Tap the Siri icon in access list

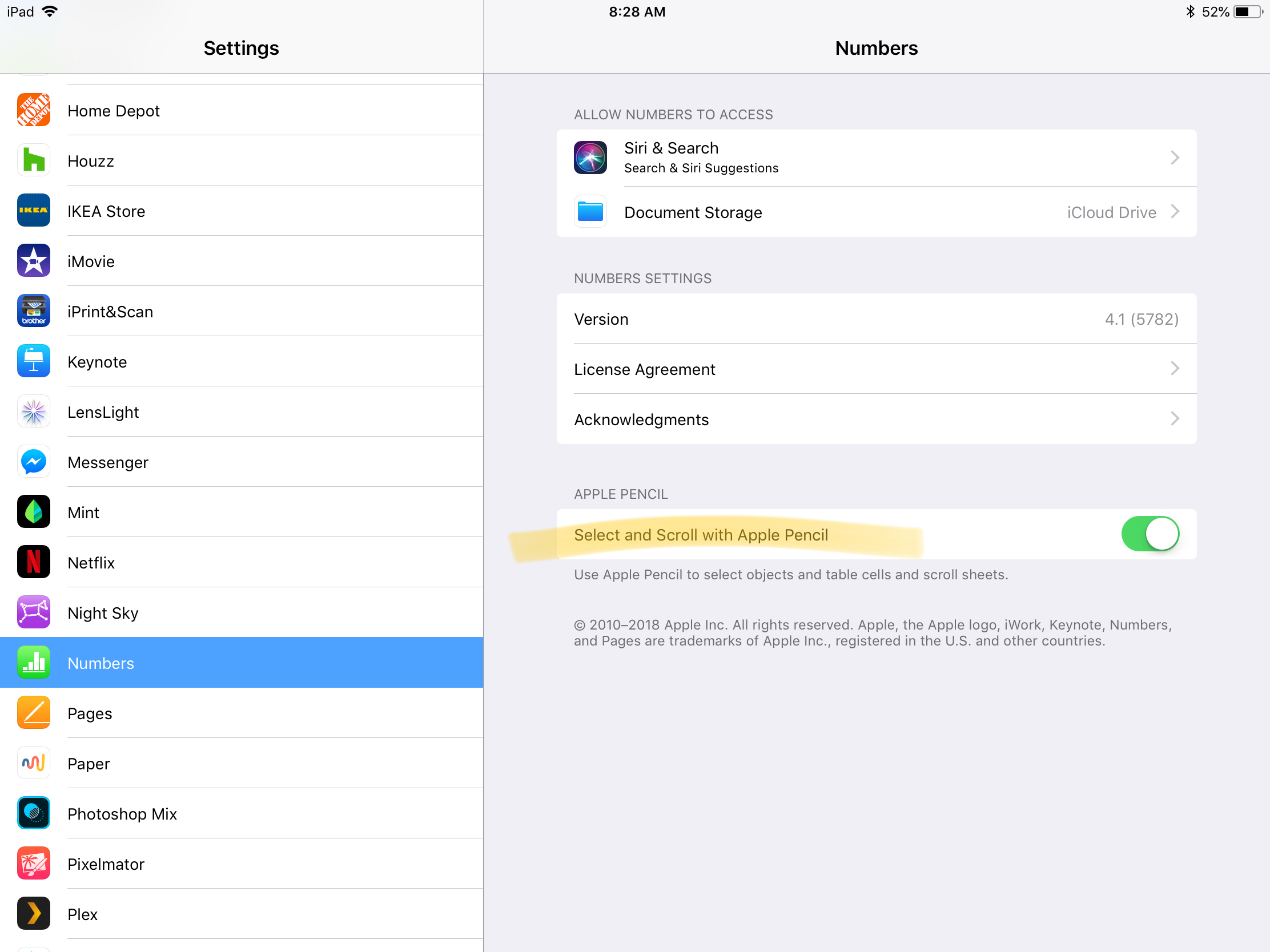coord(590,157)
